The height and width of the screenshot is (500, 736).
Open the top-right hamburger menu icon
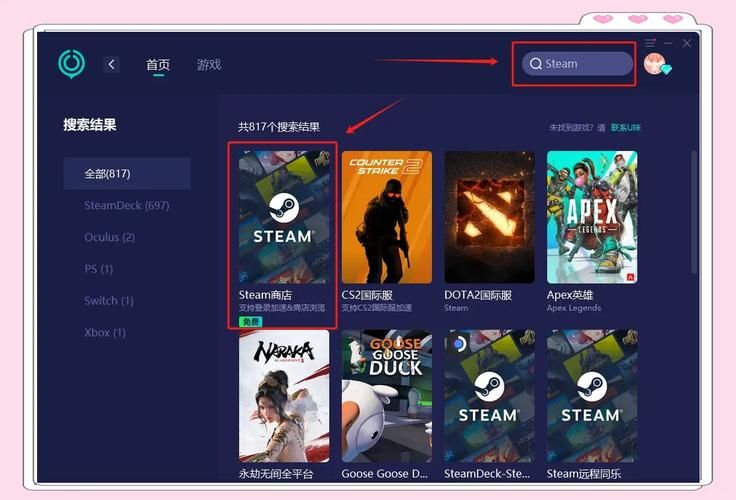[x=650, y=43]
